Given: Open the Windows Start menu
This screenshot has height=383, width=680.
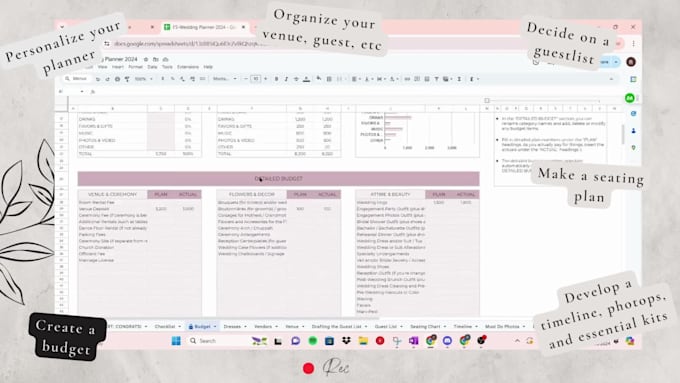Looking at the screenshot, I should tap(176, 341).
